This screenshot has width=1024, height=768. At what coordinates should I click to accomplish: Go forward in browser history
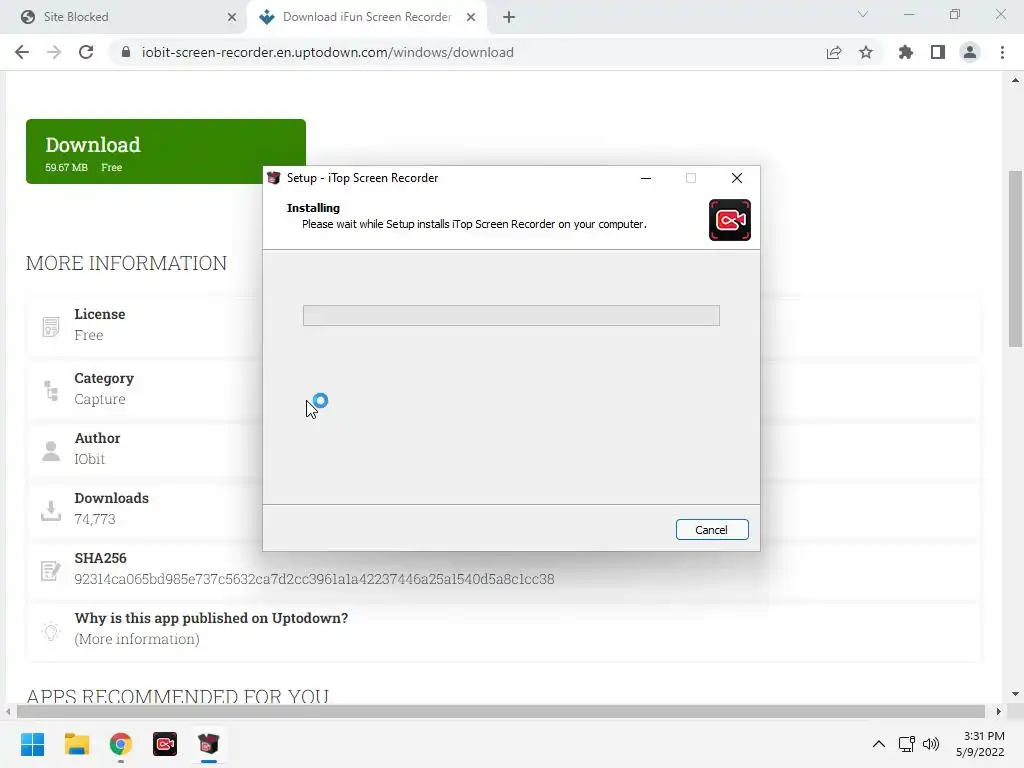tap(54, 52)
